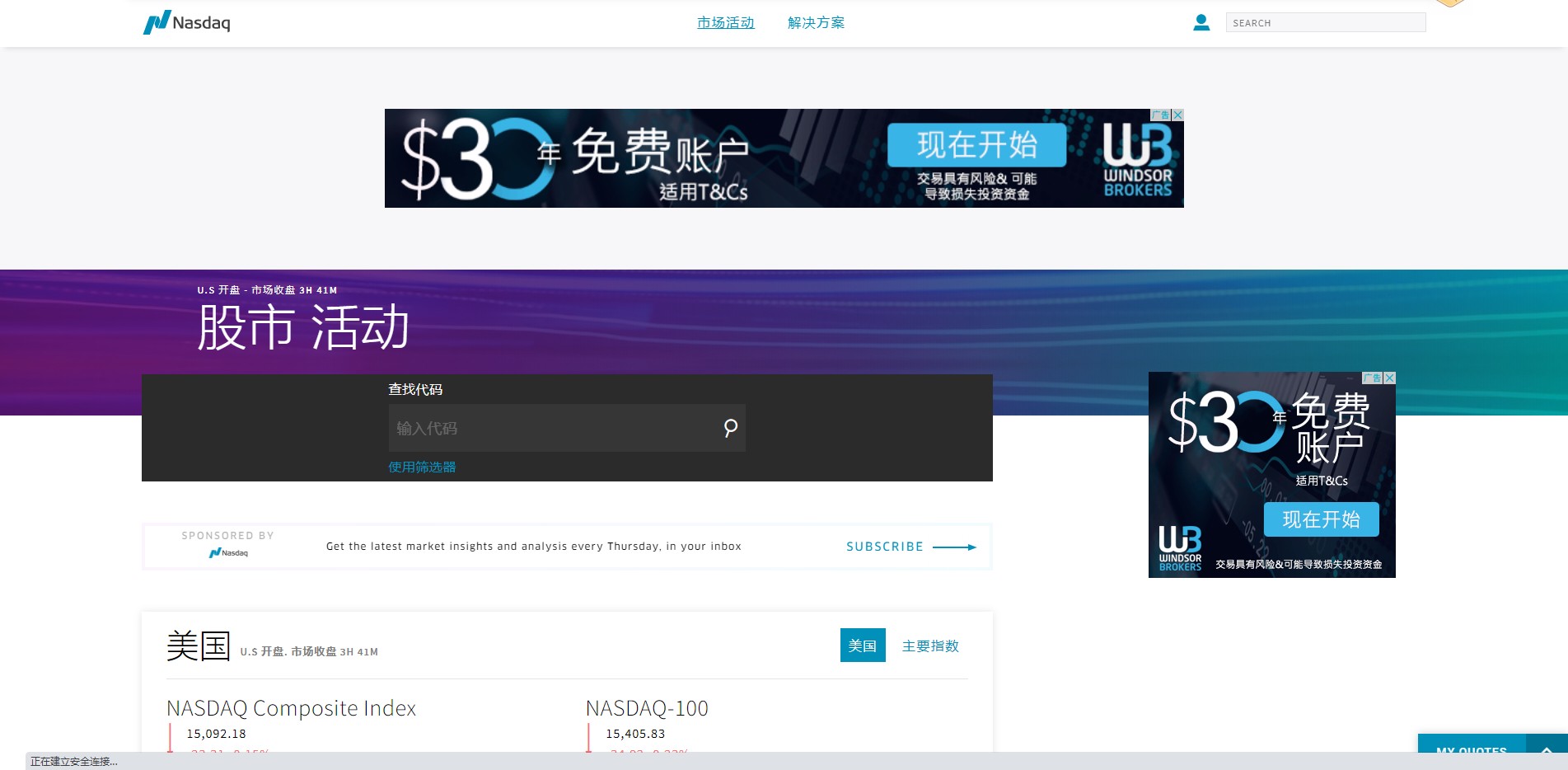
Task: Open the user account profile icon
Action: coord(1201,22)
